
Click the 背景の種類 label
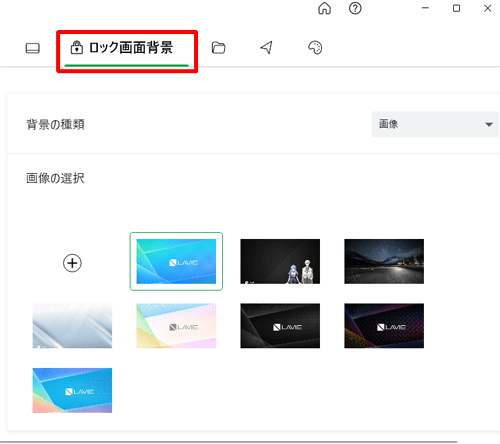55,125
